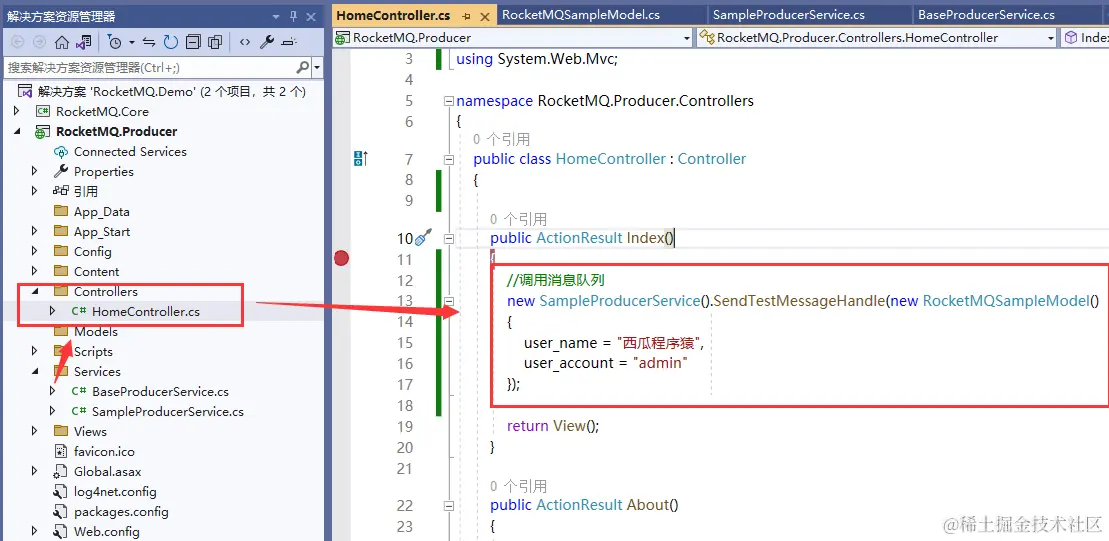This screenshot has width=1109, height=541.
Task: Toggle pin on HomeController.cs tab
Action: coord(466,16)
